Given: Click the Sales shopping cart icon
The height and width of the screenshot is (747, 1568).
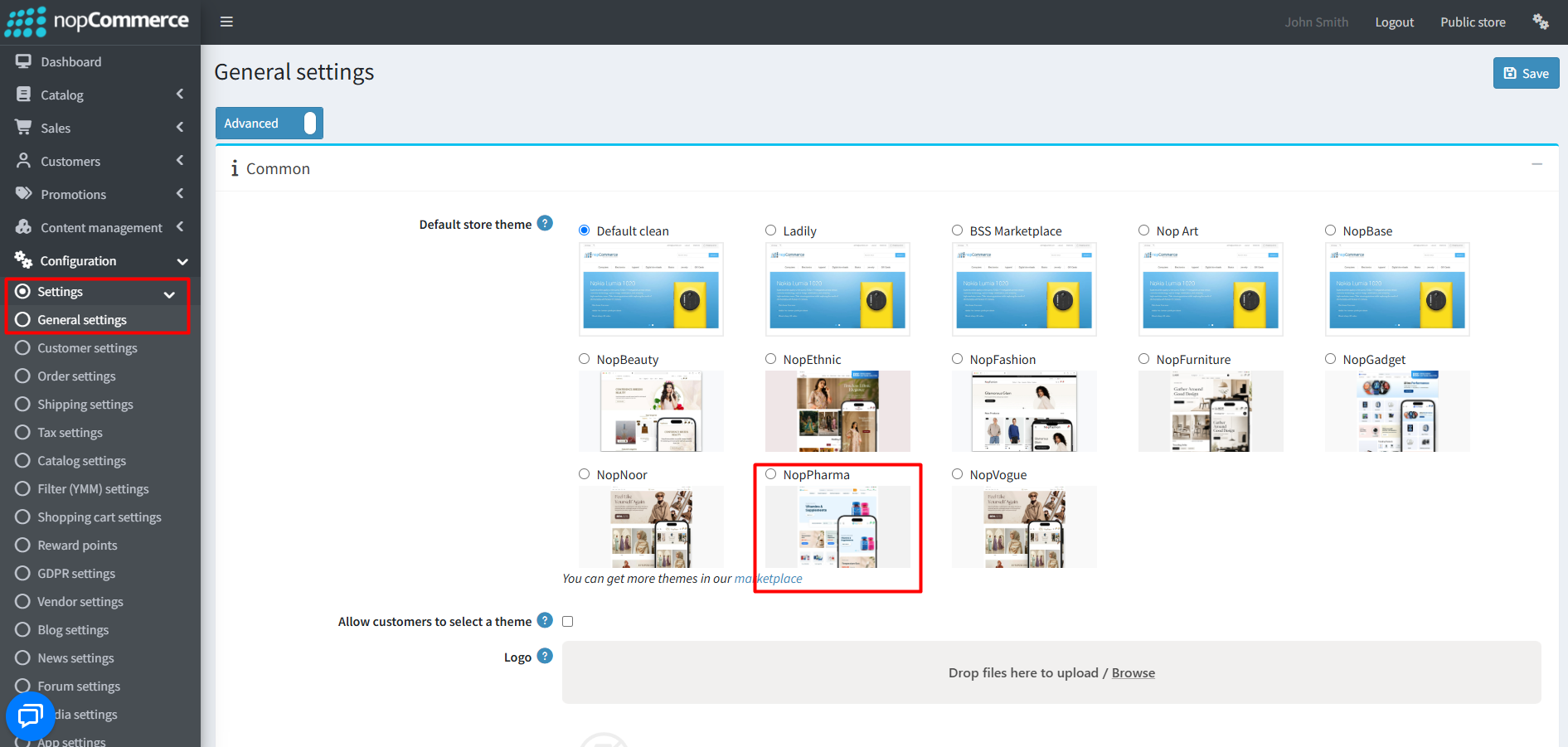Looking at the screenshot, I should [x=23, y=127].
